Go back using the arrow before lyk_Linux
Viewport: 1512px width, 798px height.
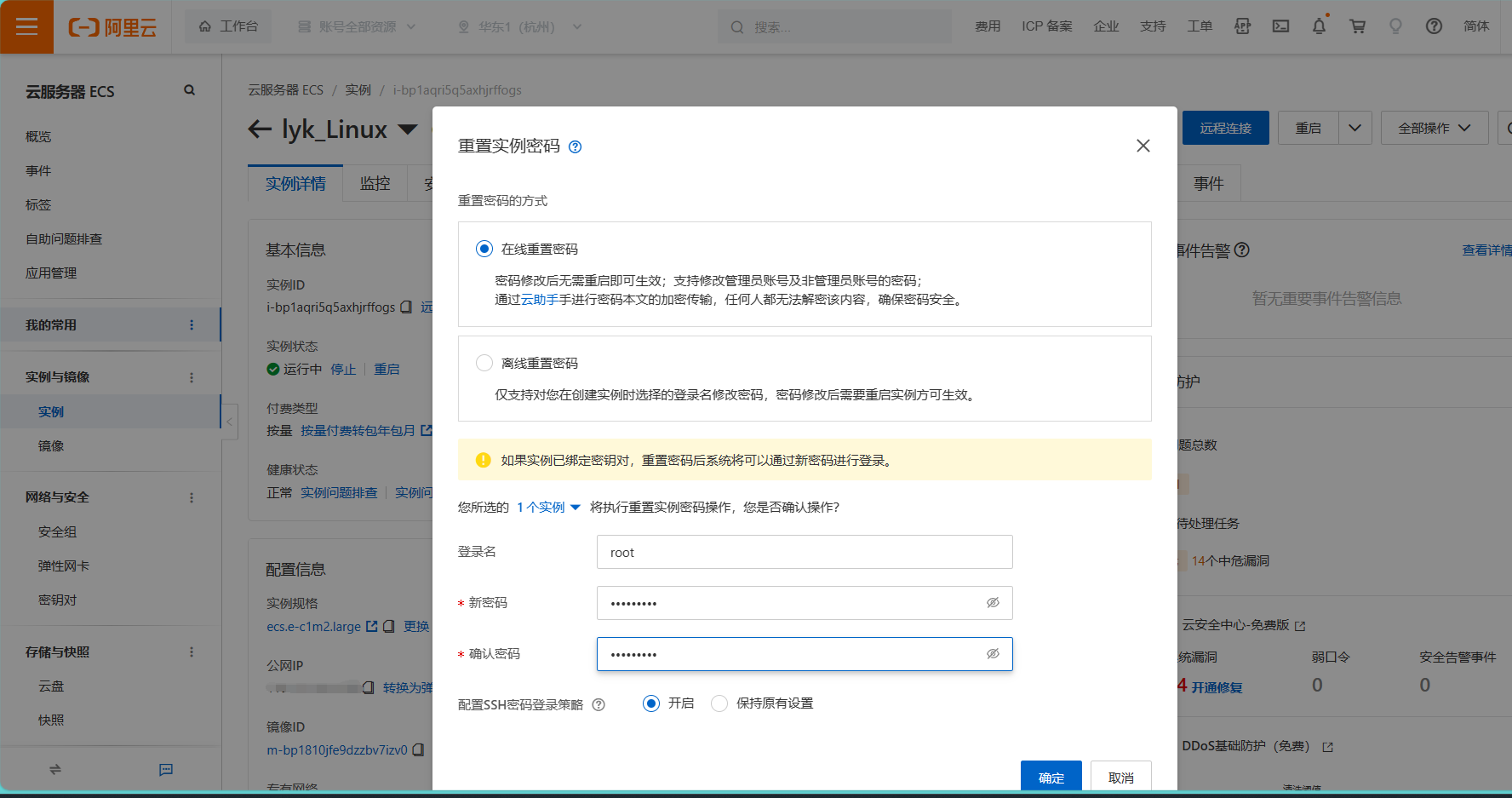point(260,129)
